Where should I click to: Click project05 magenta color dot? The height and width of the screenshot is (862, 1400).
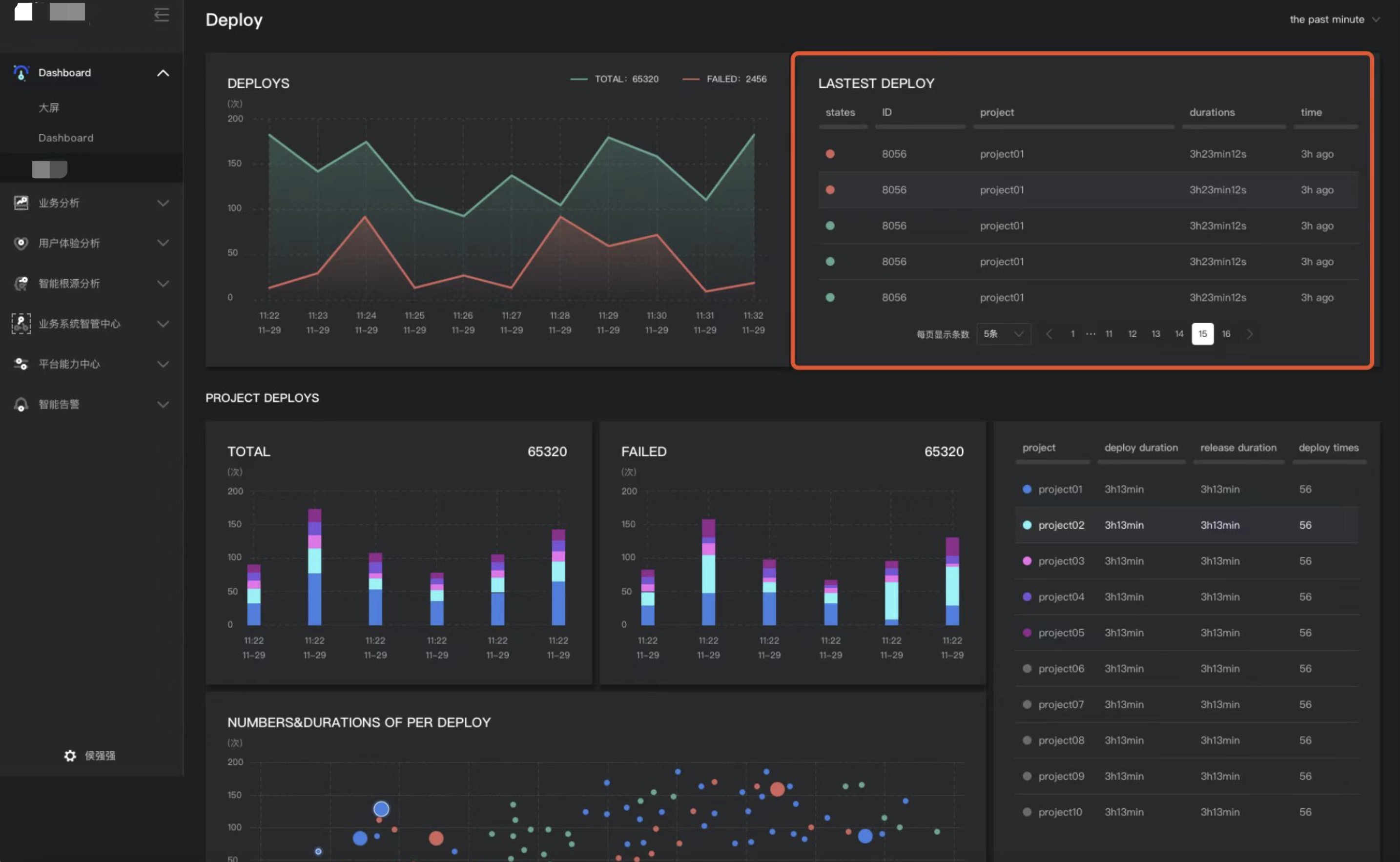[1027, 633]
